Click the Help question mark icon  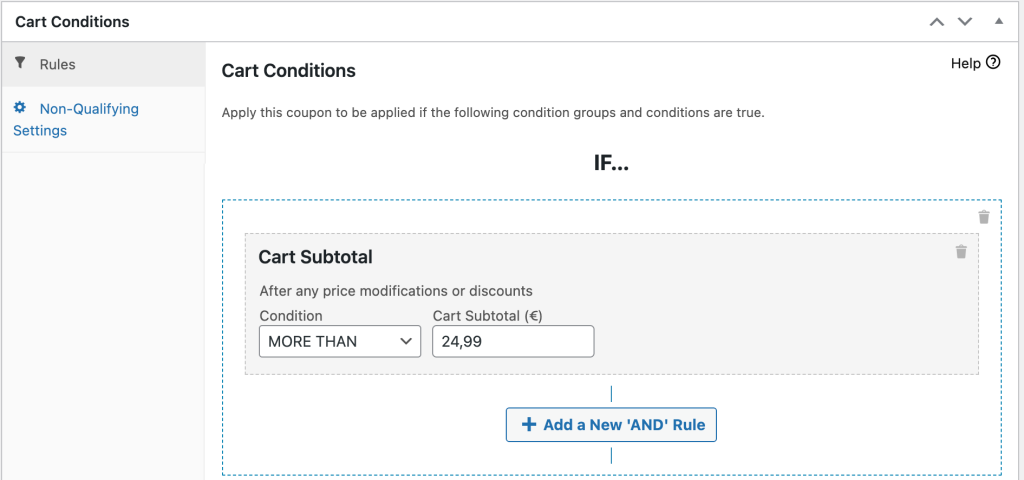pyautogui.click(x=993, y=63)
